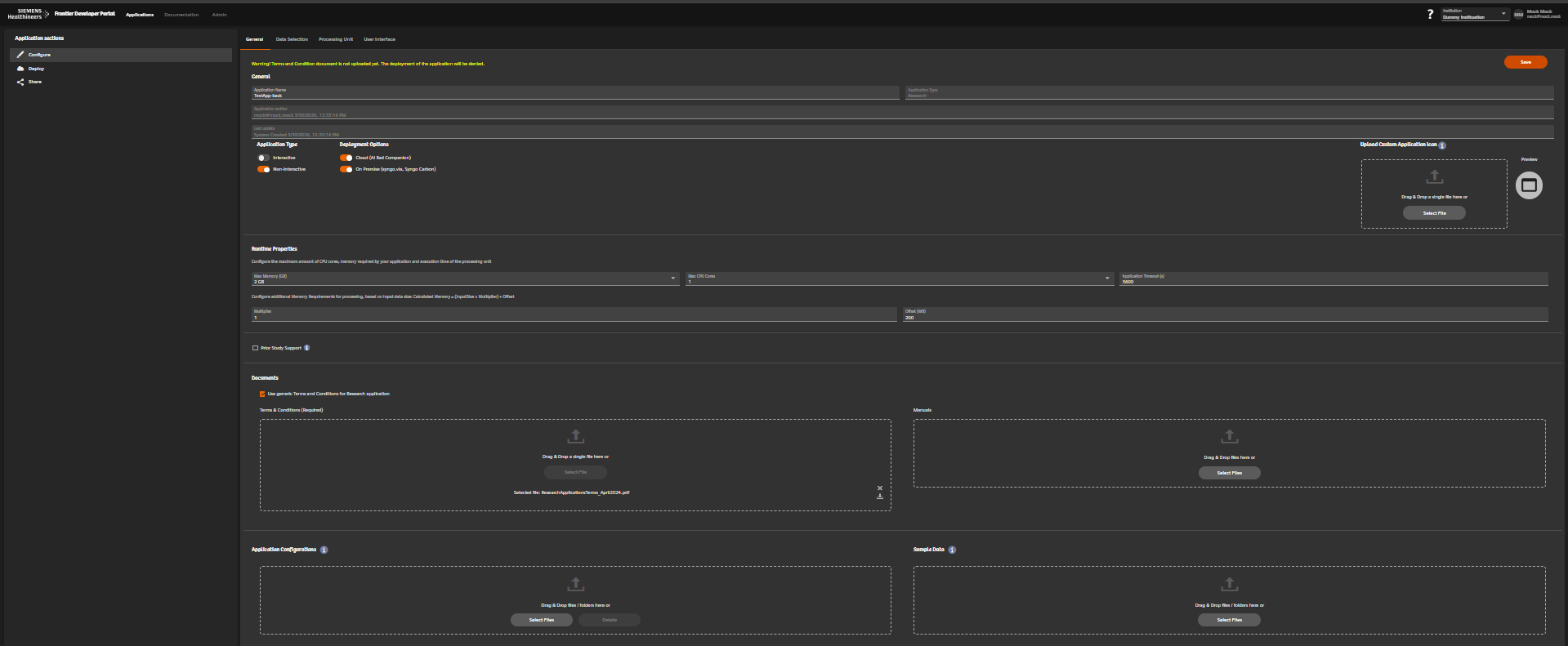Open the Processing Unit tab
Image resolution: width=1568 pixels, height=646 pixels.
336,39
